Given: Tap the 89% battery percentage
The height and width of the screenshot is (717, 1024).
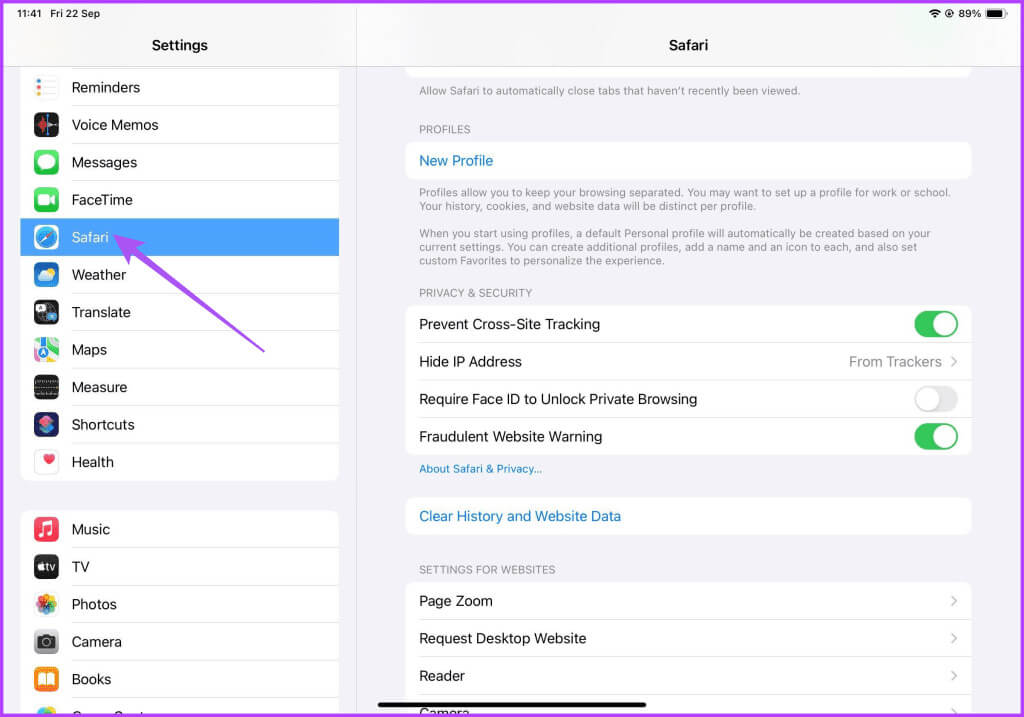Looking at the screenshot, I should click(970, 13).
